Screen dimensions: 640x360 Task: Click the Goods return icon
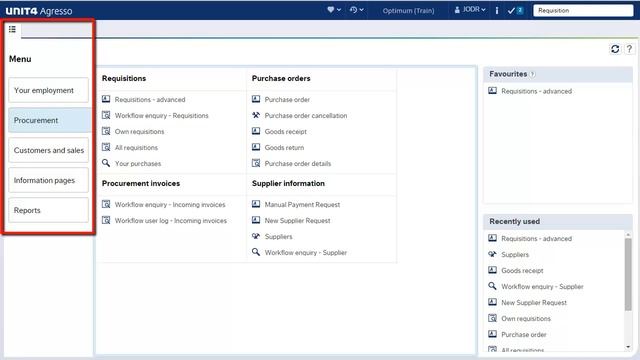[x=256, y=147]
